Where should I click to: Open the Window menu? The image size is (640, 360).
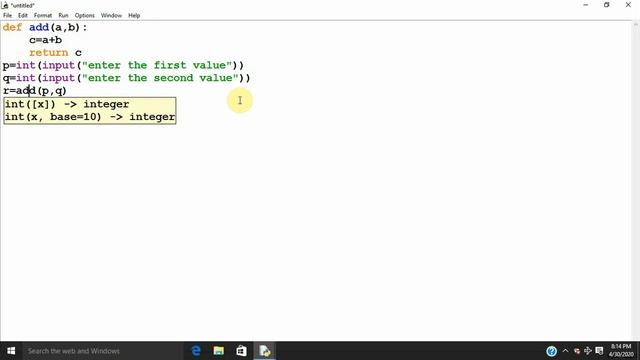(111, 16)
